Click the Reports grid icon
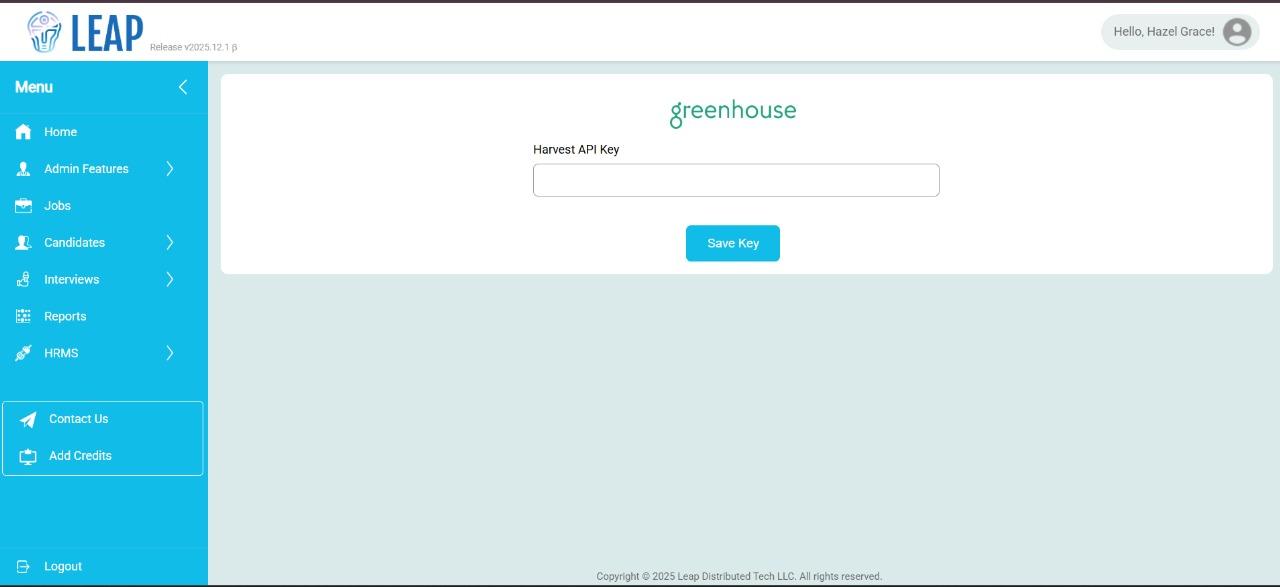Image resolution: width=1280 pixels, height=587 pixels. click(x=23, y=316)
